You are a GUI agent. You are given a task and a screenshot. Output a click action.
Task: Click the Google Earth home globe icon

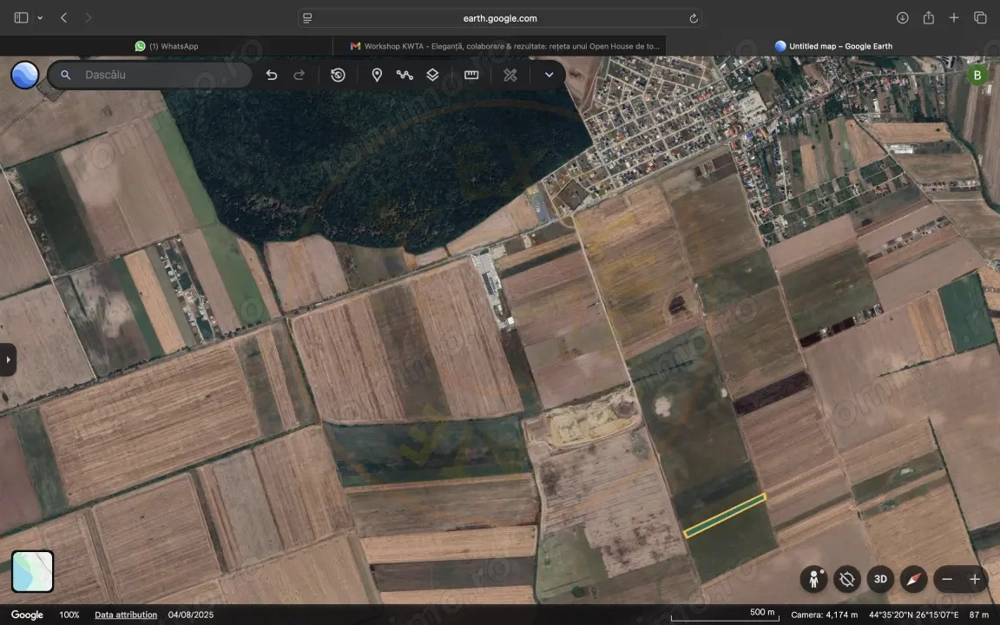pos(25,75)
